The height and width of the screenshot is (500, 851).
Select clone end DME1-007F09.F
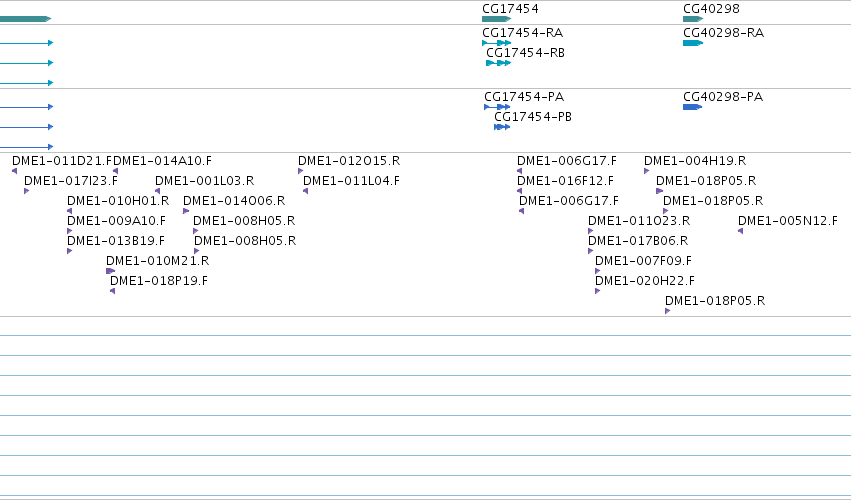643,261
